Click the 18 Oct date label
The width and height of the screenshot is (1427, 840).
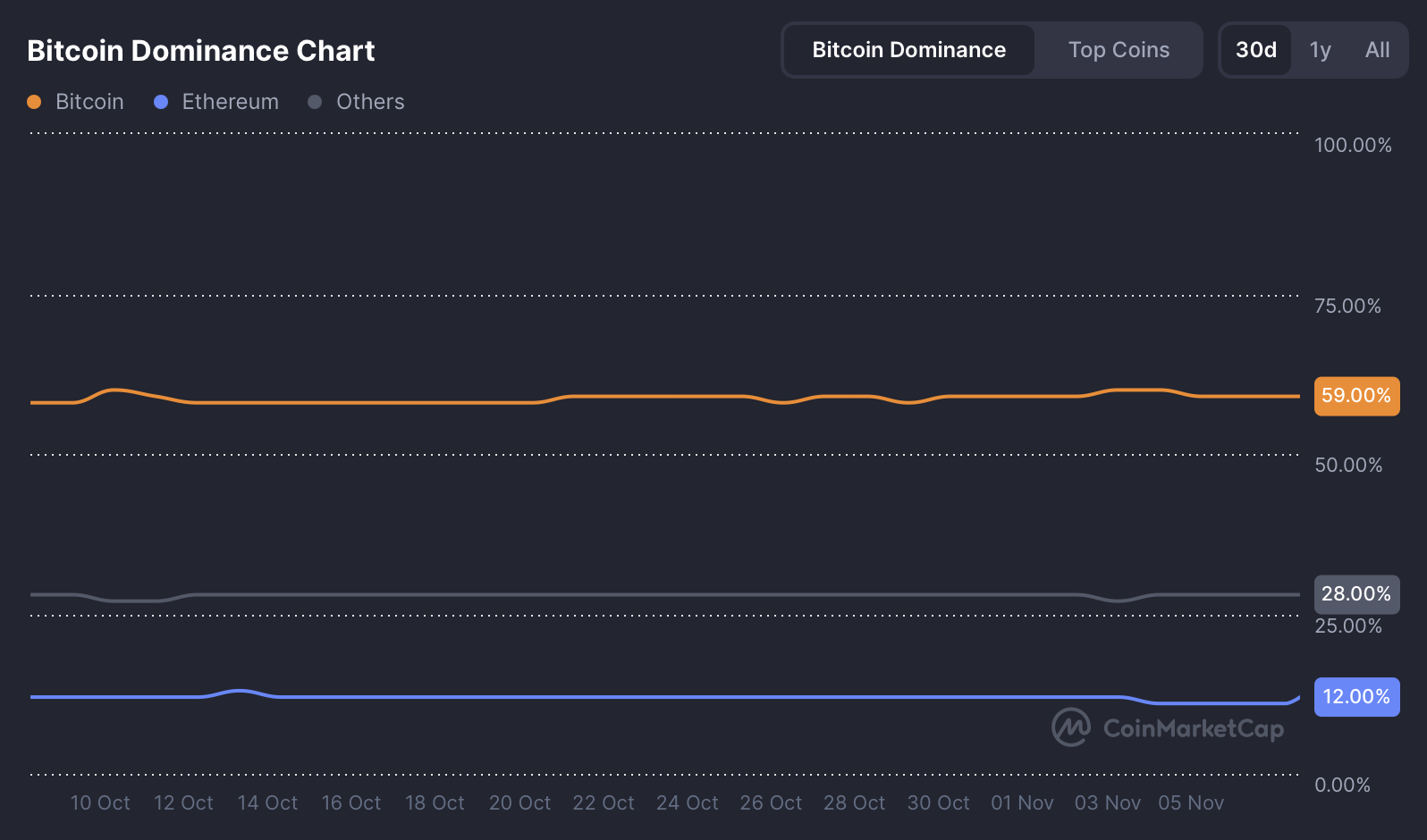coord(435,803)
